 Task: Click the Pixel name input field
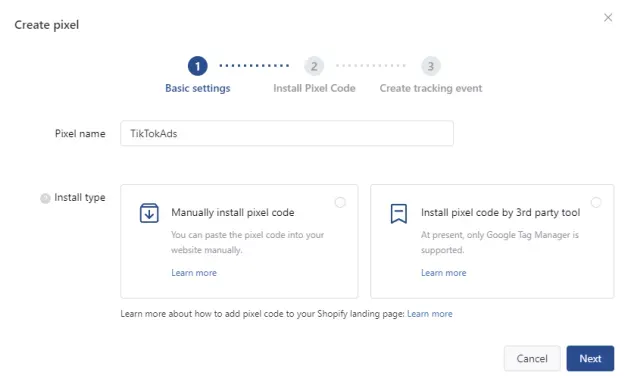pyautogui.click(x=287, y=133)
